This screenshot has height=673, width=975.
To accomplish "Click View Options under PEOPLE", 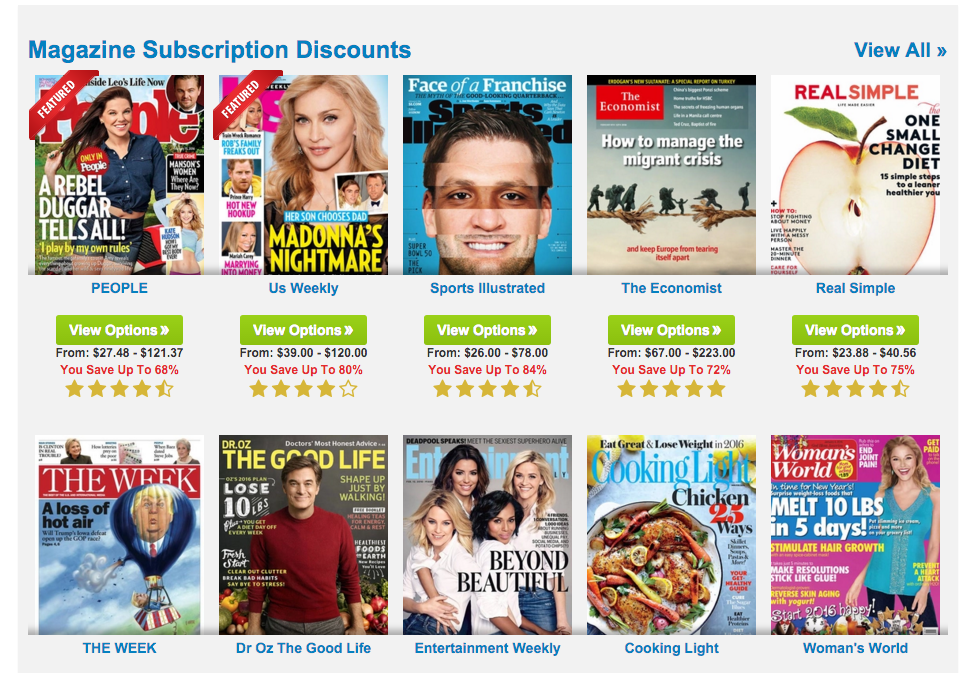I will click(119, 330).
